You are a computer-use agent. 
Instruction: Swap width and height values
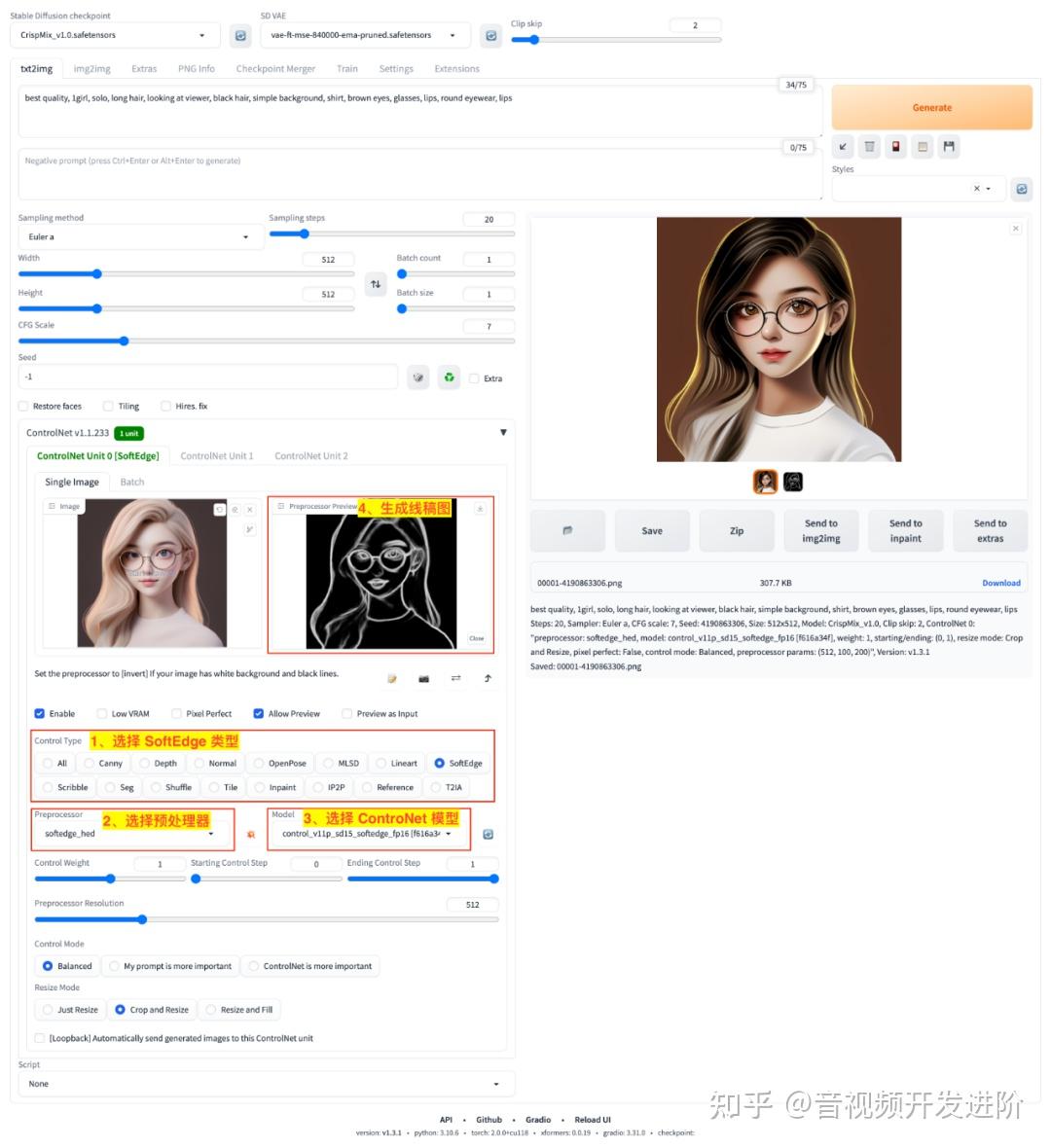pos(376,283)
